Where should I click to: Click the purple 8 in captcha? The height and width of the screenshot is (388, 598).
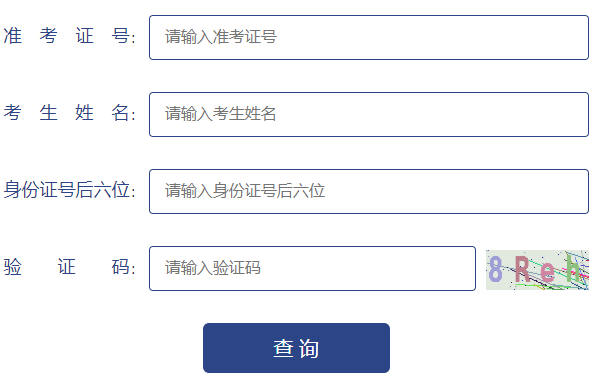coord(495,269)
